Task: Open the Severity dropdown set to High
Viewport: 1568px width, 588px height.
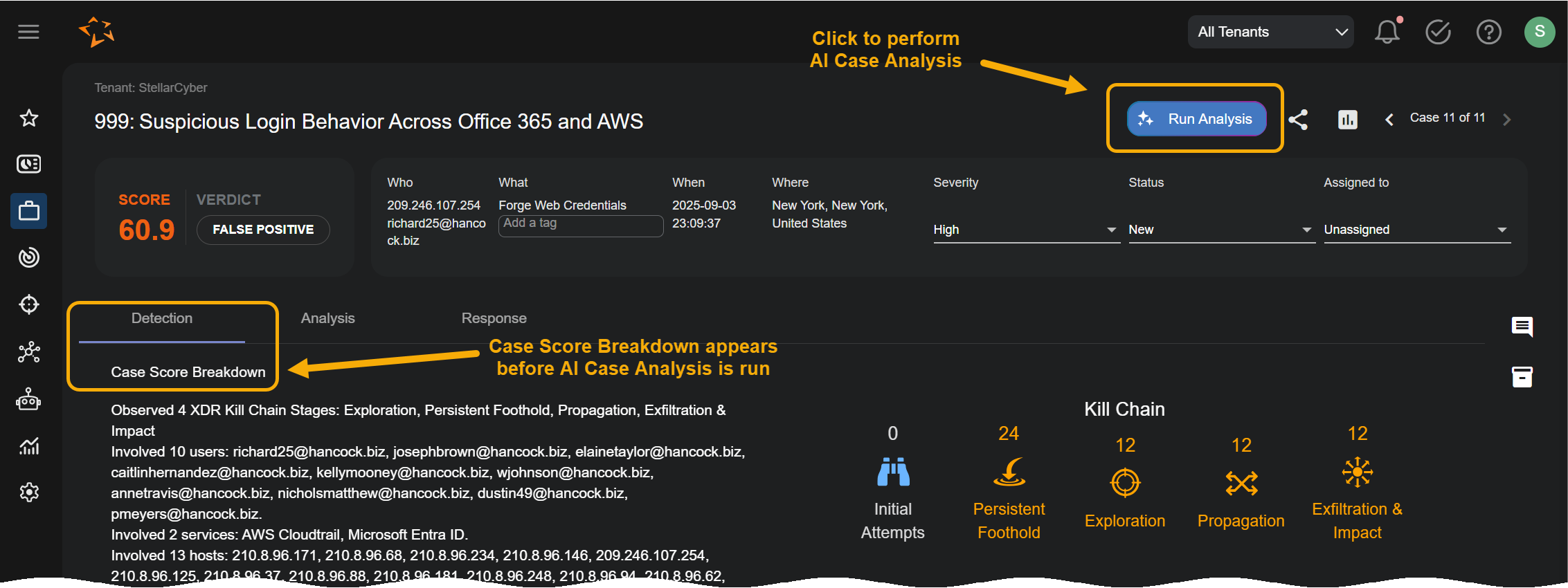Action: [1025, 230]
